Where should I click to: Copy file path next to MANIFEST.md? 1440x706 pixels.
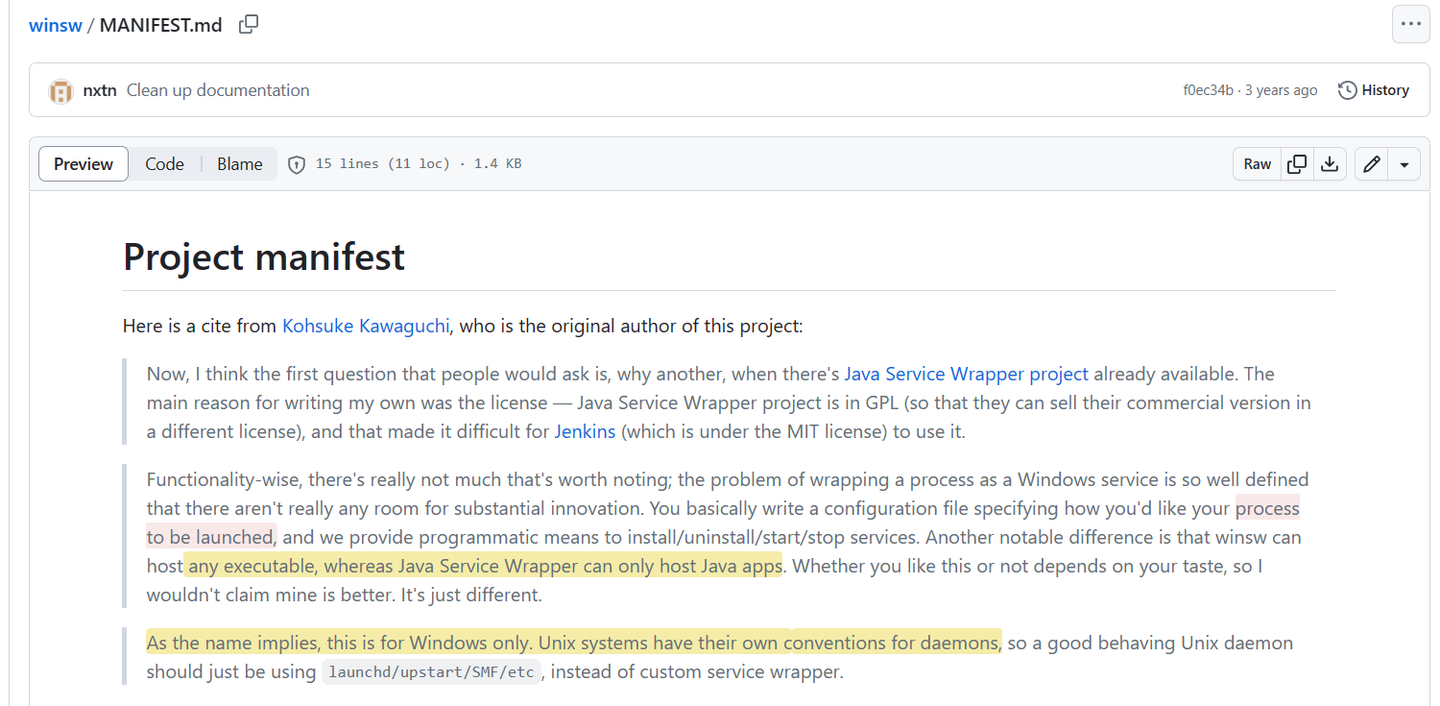(x=249, y=25)
